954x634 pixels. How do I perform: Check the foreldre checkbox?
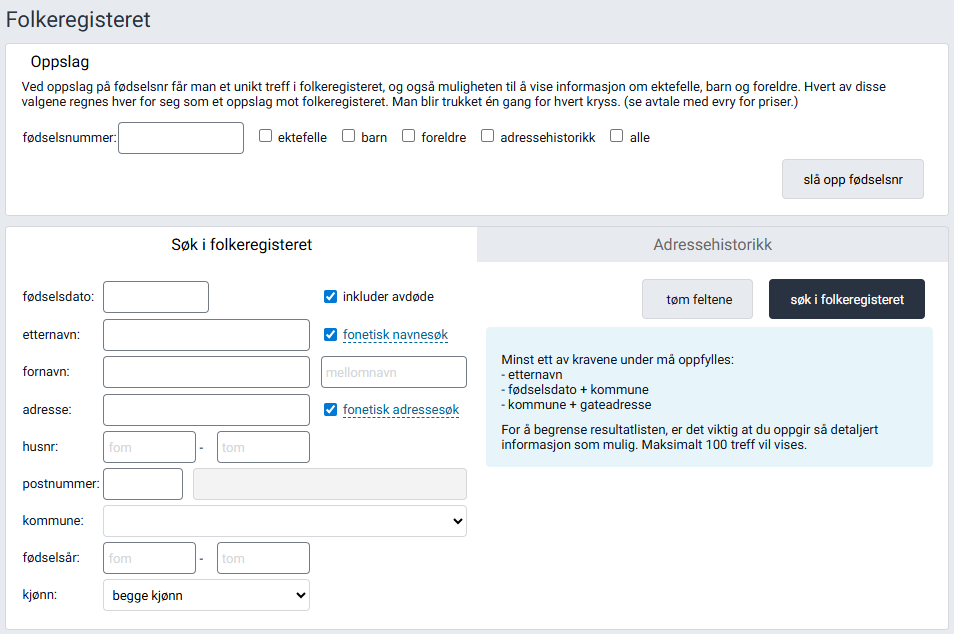(407, 136)
